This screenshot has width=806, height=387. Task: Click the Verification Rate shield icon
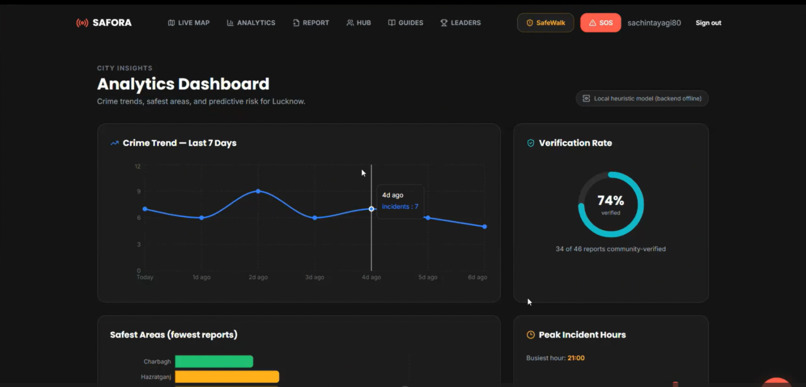[531, 143]
